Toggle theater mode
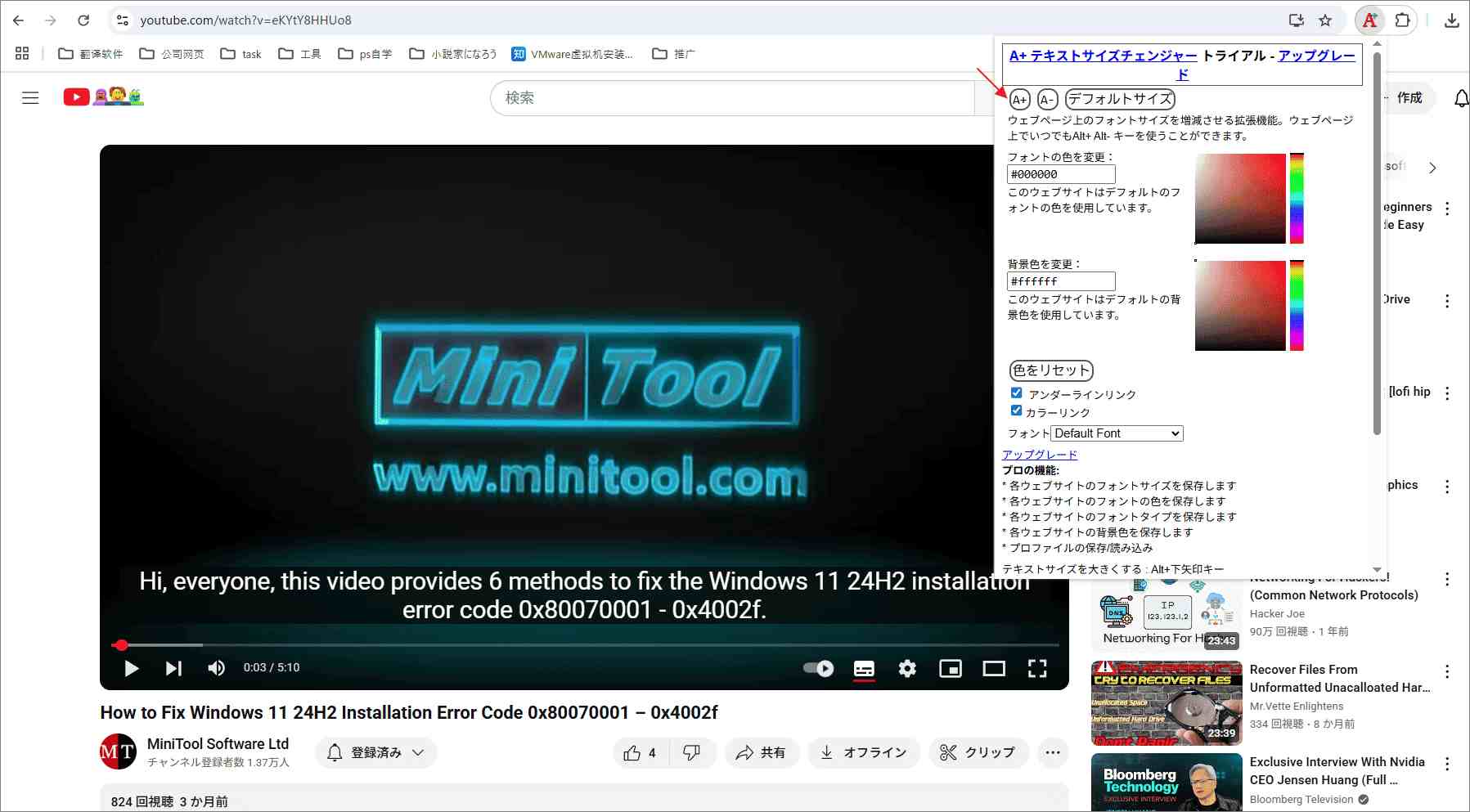 click(994, 668)
